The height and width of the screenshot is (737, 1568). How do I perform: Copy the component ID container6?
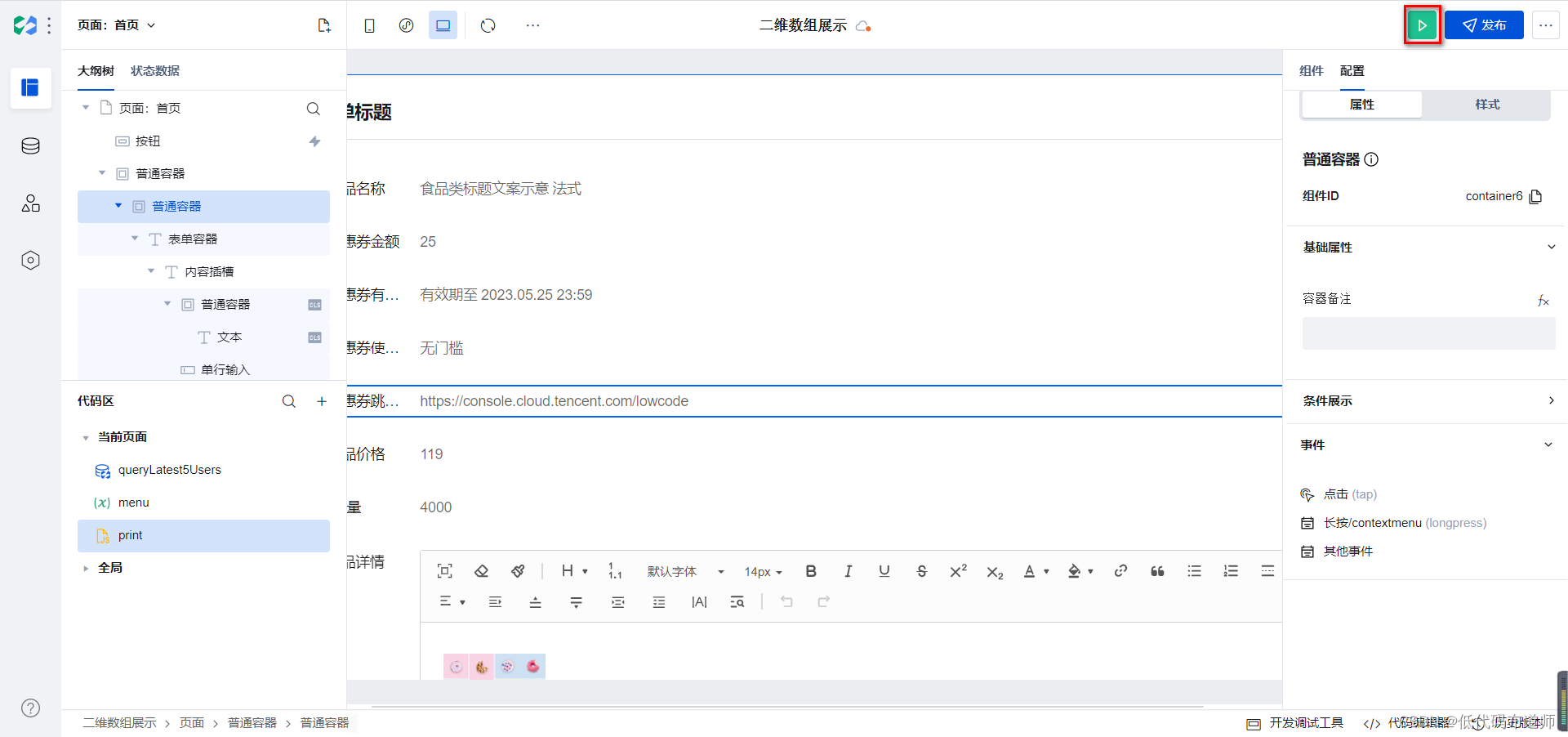[1535, 196]
